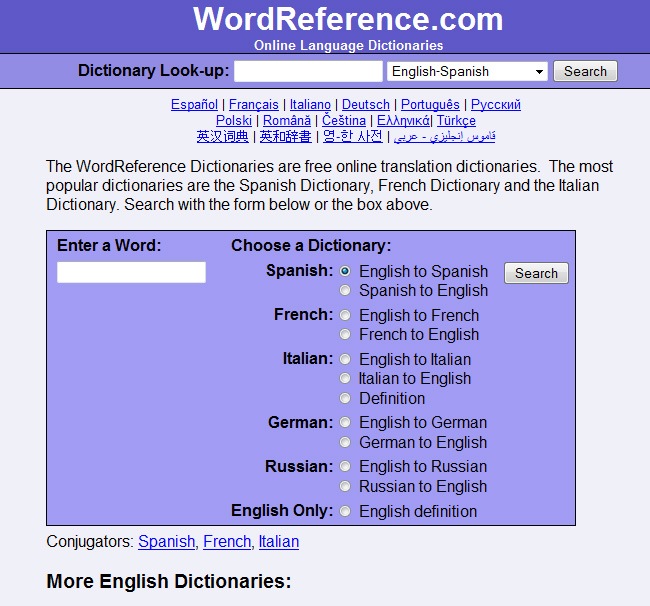
Task: Open the Italian conjugator link
Action: click(279, 542)
